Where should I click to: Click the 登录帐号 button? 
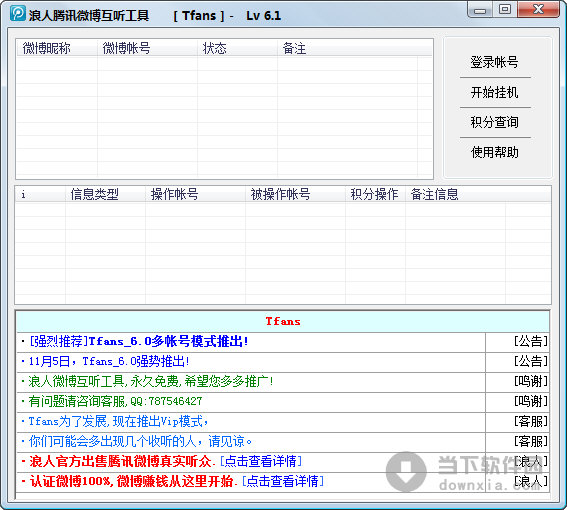(495, 62)
